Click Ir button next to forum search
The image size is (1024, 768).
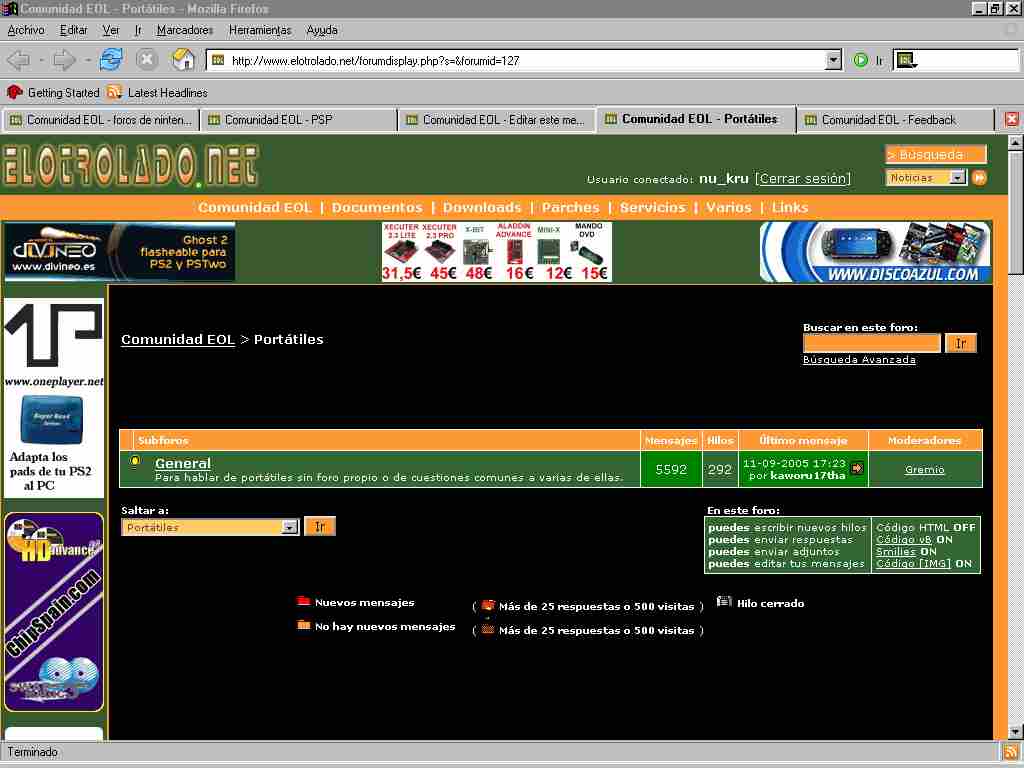961,343
